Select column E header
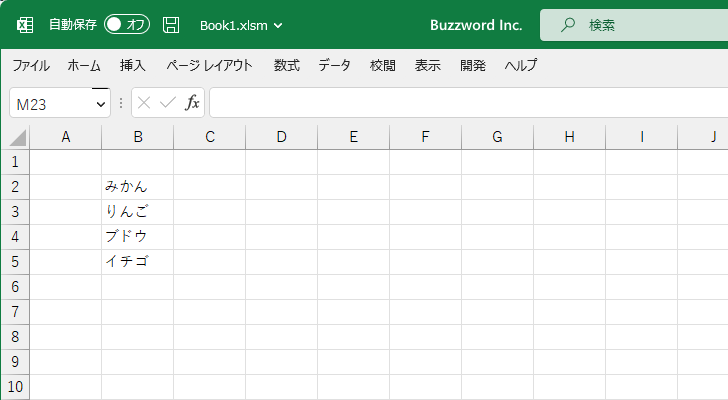728x400 pixels. tap(353, 137)
